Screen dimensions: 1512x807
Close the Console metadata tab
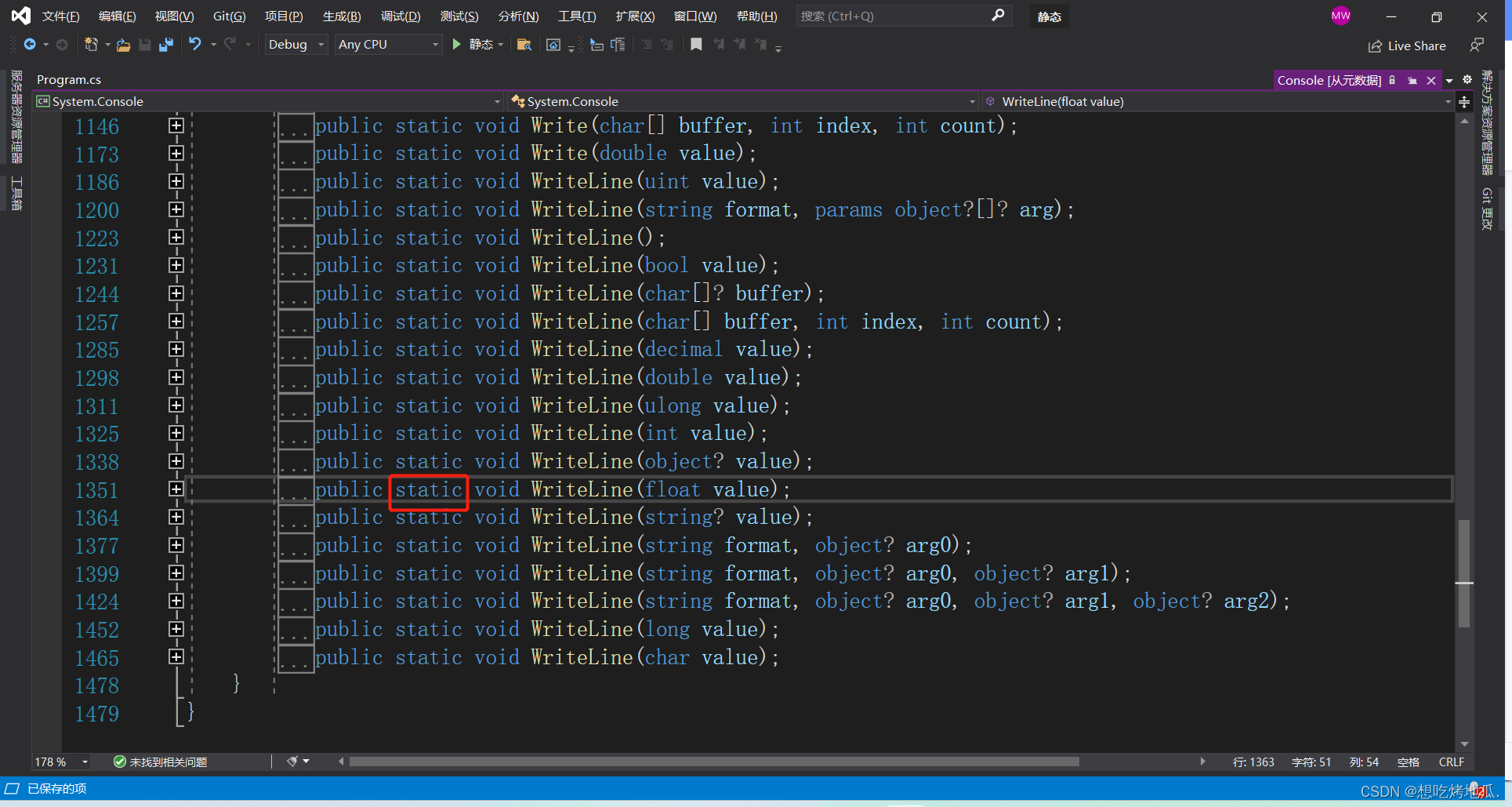[1431, 81]
